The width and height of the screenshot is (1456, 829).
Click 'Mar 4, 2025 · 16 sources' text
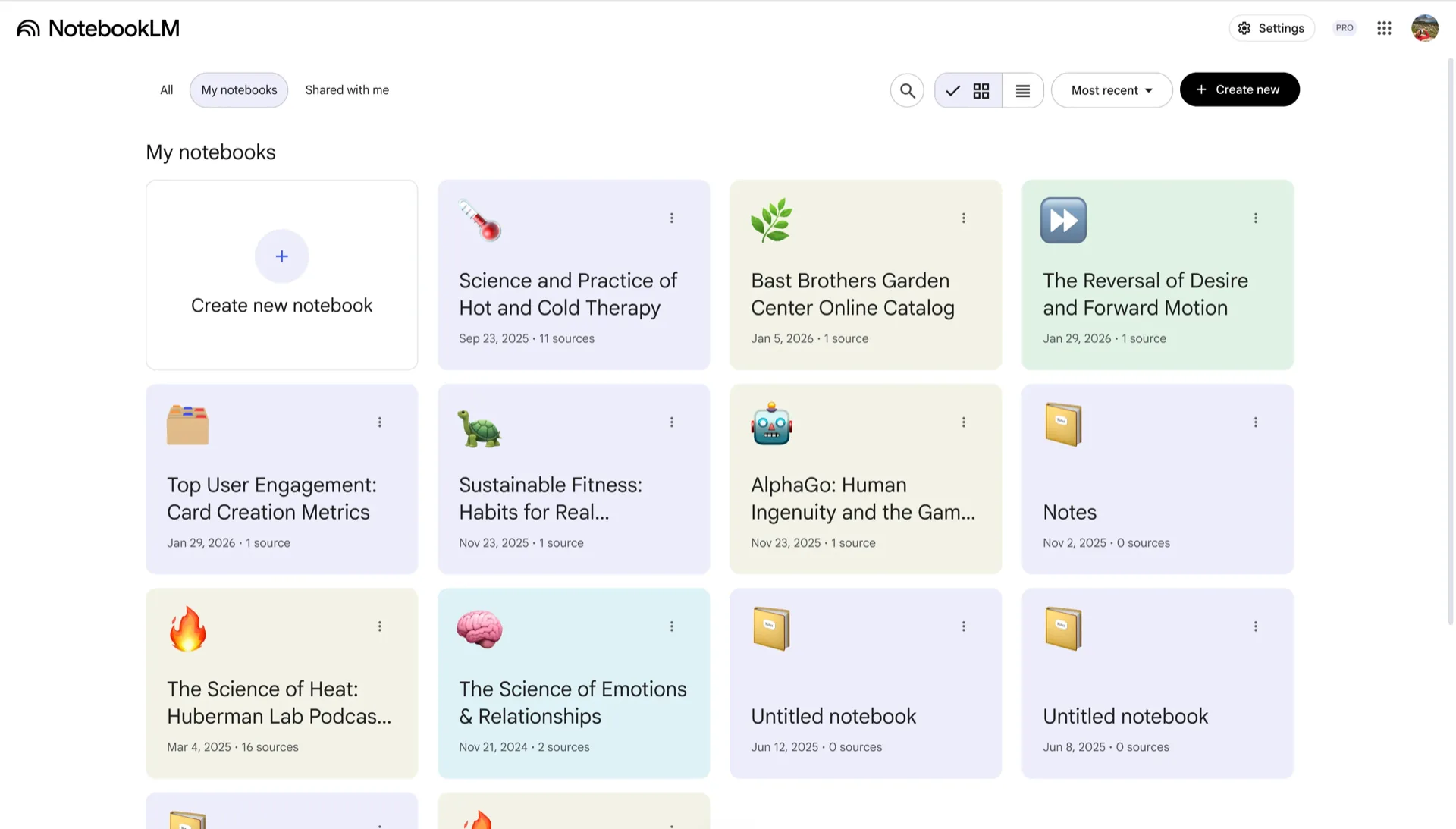point(233,748)
